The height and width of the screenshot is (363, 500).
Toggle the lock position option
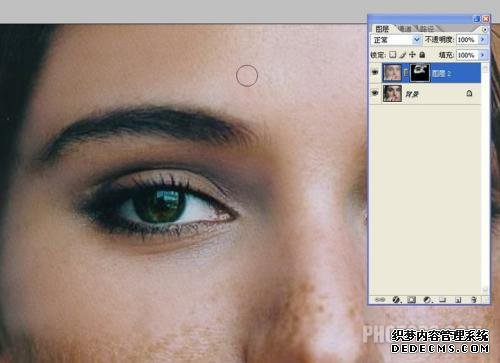coord(412,55)
